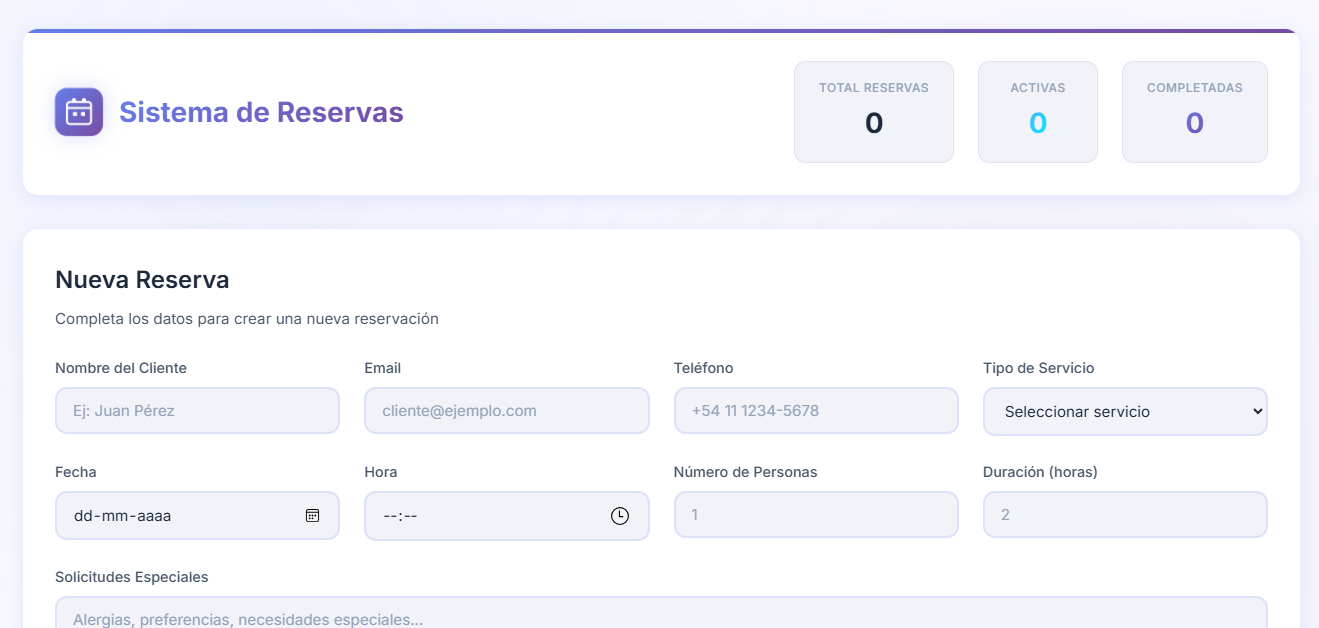The image size is (1319, 628).
Task: Click the blue zero under ACTIVAS
Action: tap(1037, 123)
